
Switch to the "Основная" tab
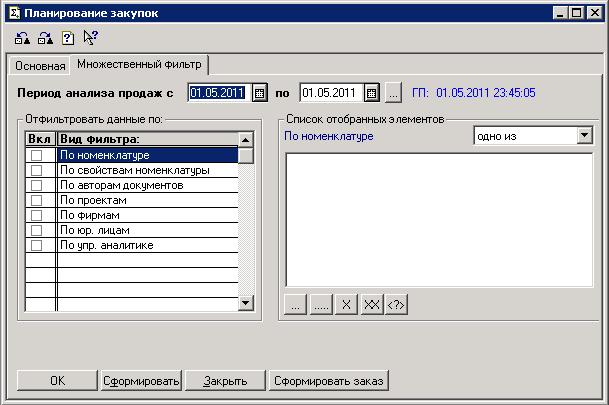(x=40, y=65)
